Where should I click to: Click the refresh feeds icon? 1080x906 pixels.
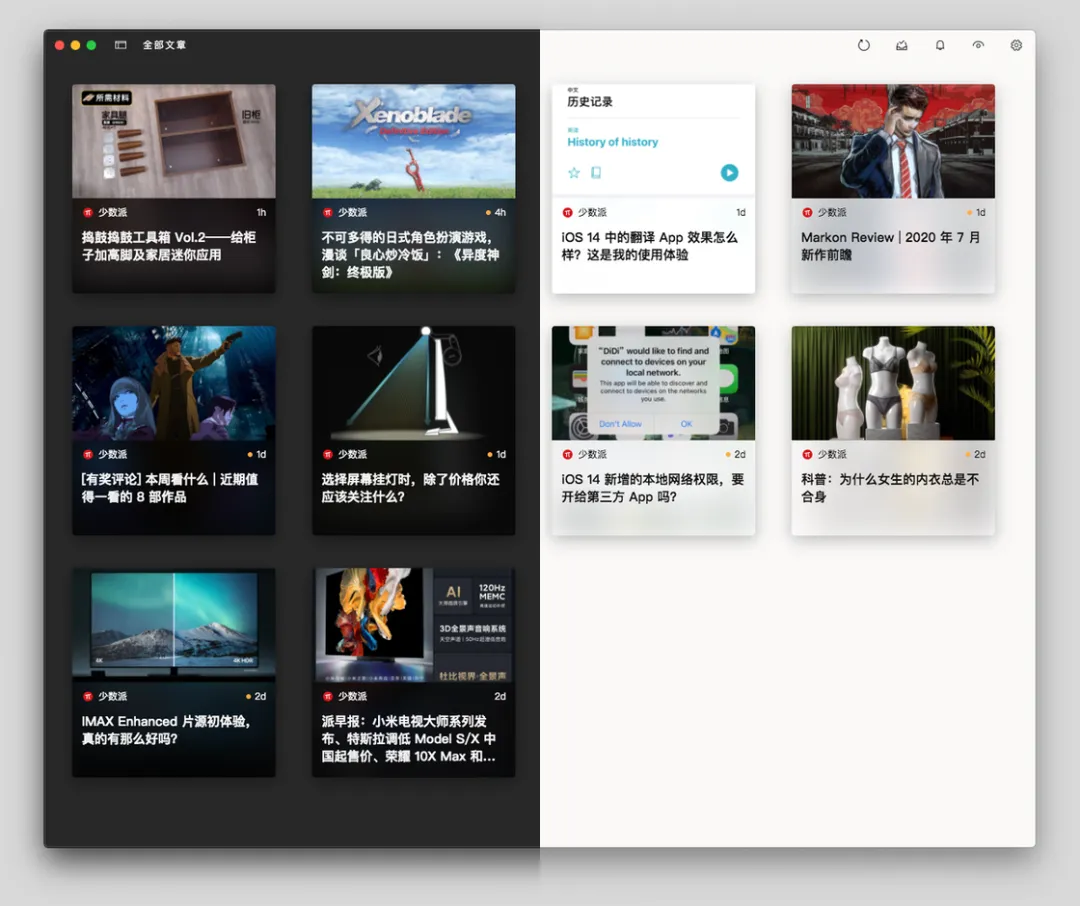(x=864, y=45)
